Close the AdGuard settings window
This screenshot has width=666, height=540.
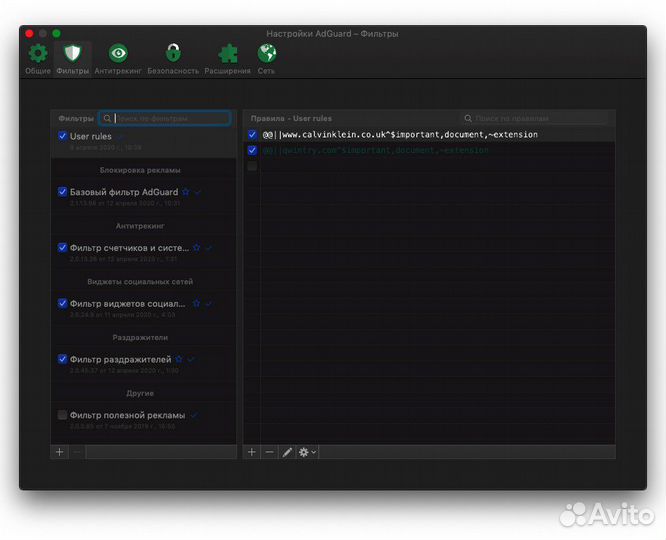[x=29, y=34]
